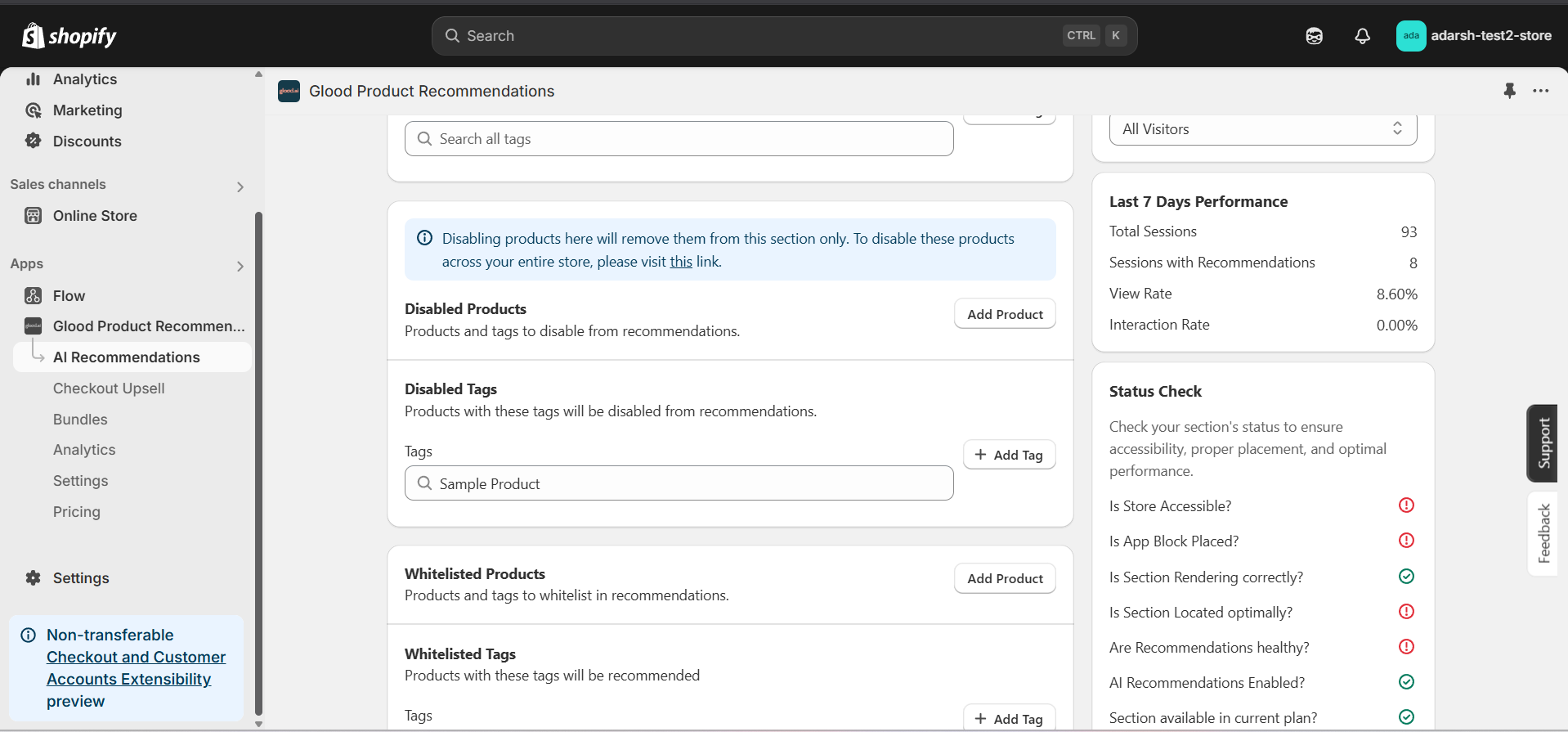Go to Bundles in the sidebar
The image size is (1568, 732).
coord(80,420)
